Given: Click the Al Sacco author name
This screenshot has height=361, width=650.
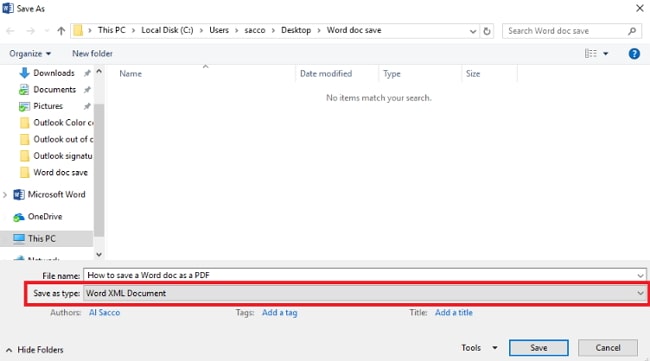Looking at the screenshot, I should [x=104, y=313].
